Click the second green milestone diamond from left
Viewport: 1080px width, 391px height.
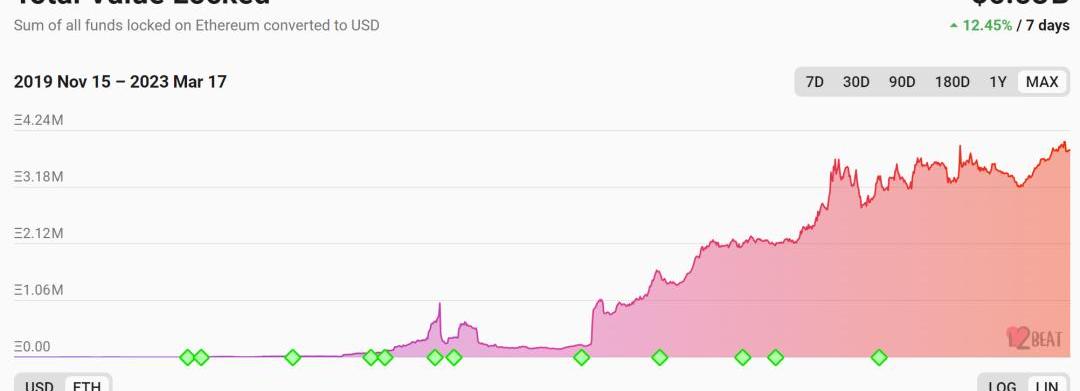[201, 357]
